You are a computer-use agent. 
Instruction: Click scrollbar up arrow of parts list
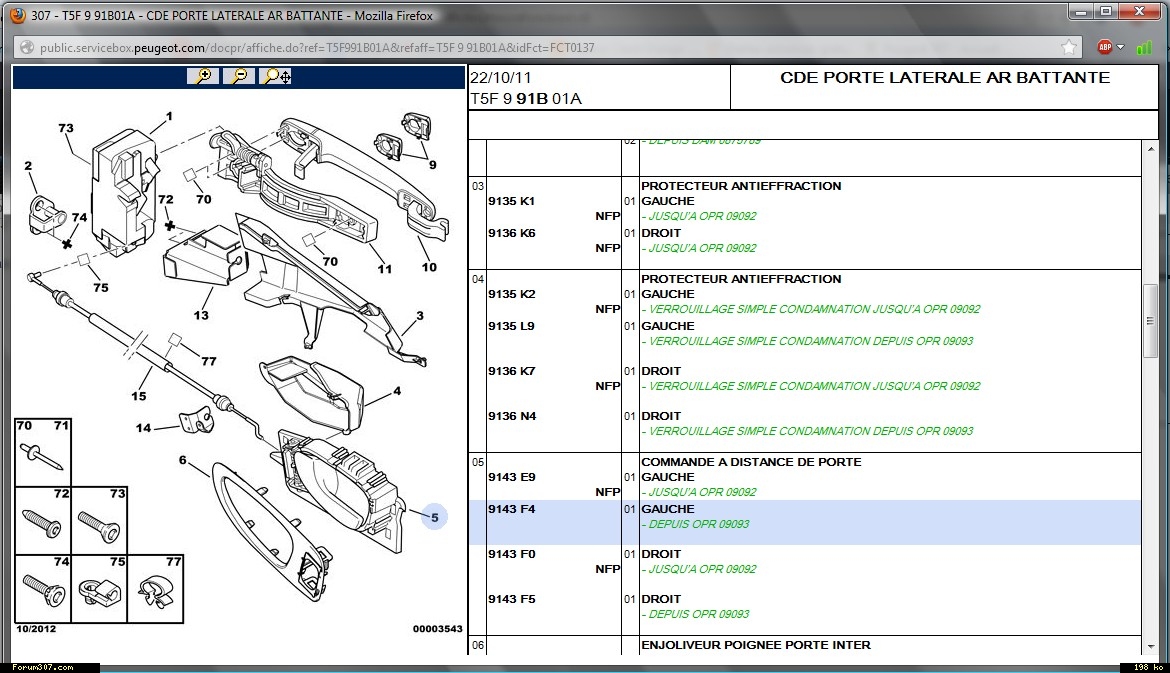click(x=1150, y=150)
